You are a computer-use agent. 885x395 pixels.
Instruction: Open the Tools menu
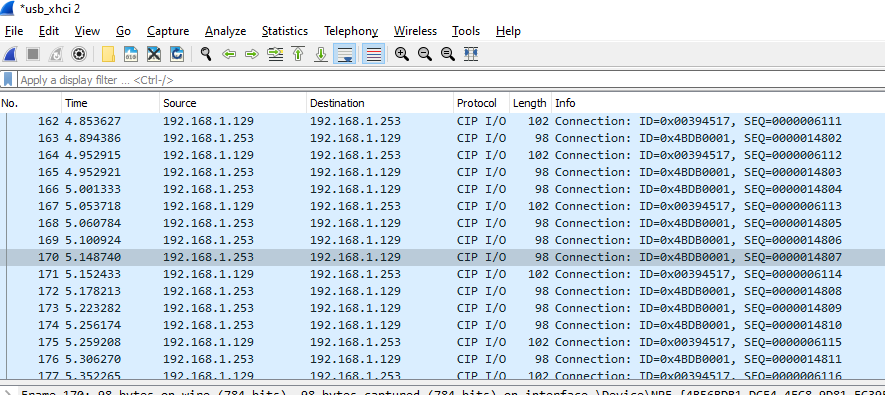pos(466,31)
